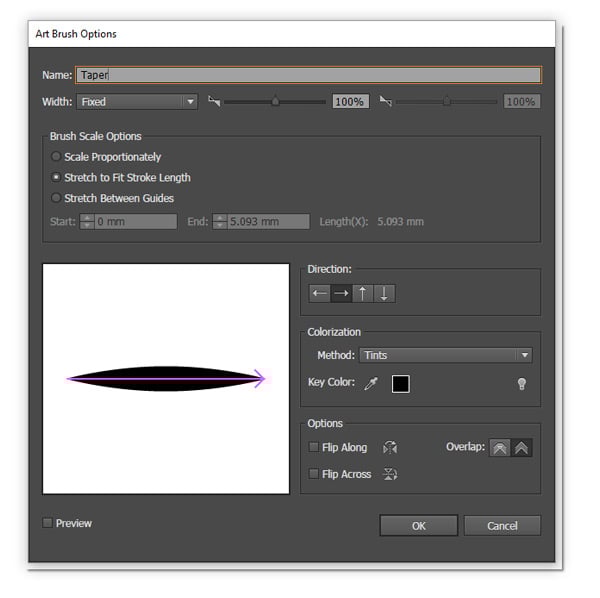Open the black Key Color swatch

[400, 384]
